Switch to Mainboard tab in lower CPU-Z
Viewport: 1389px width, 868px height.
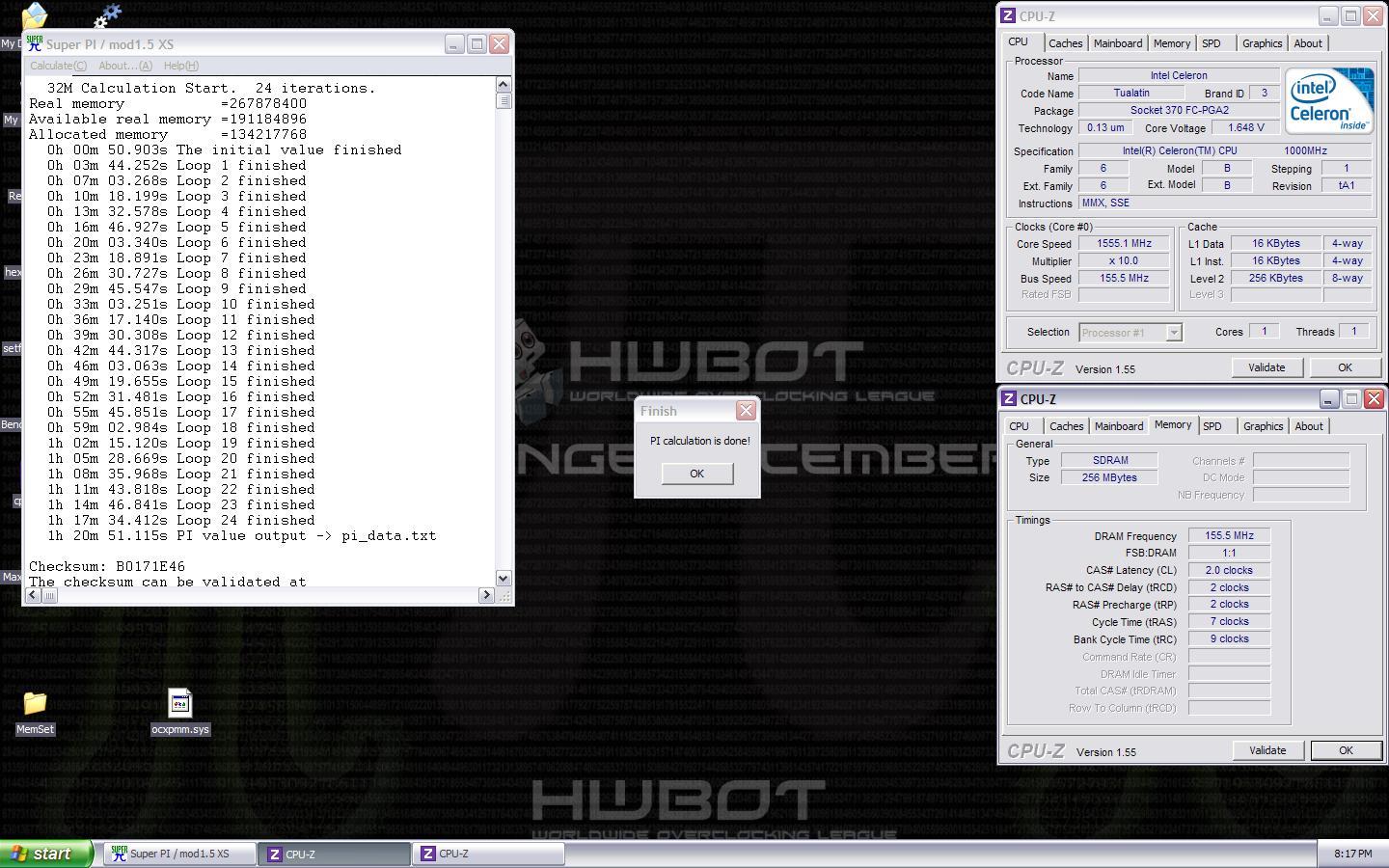[x=1119, y=426]
